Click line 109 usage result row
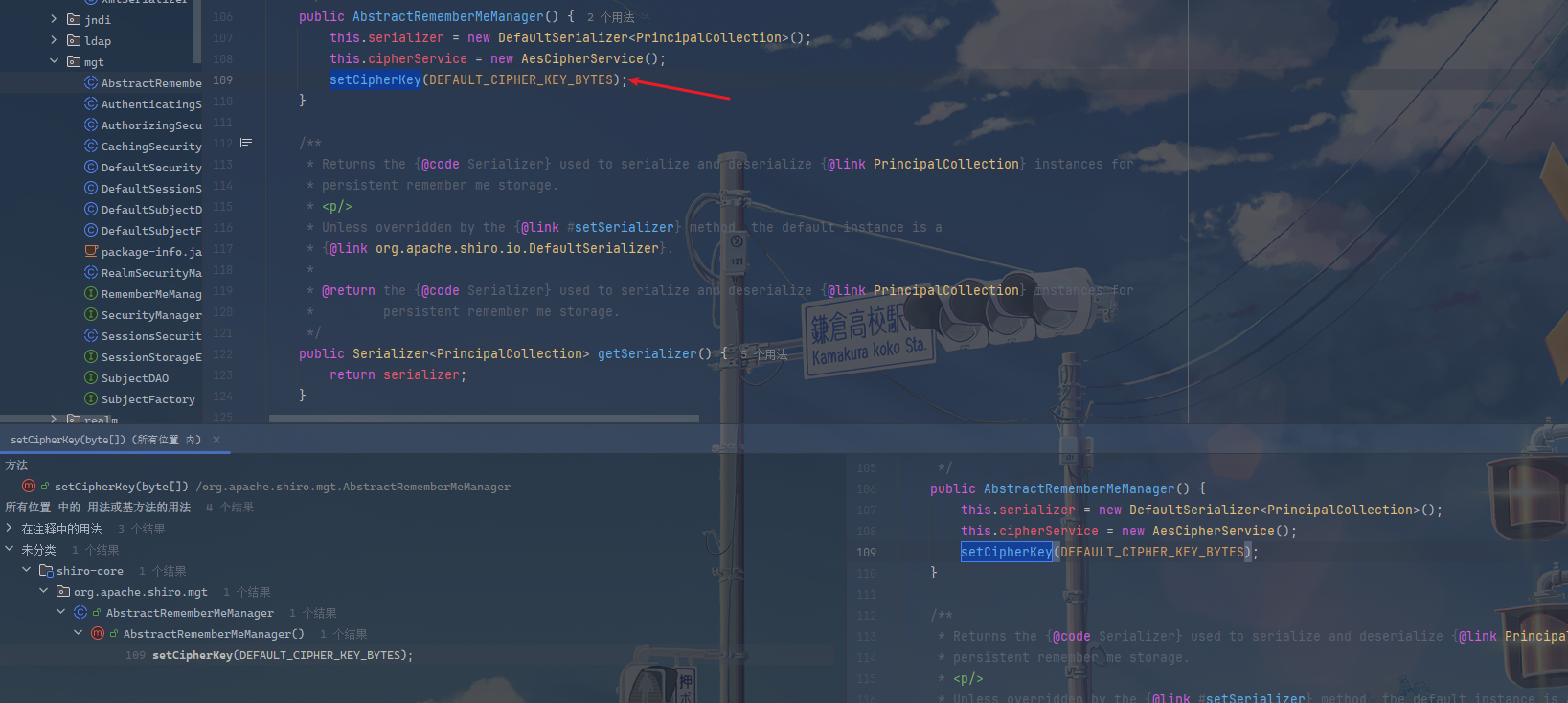This screenshot has width=1568, height=703. [x=269, y=656]
